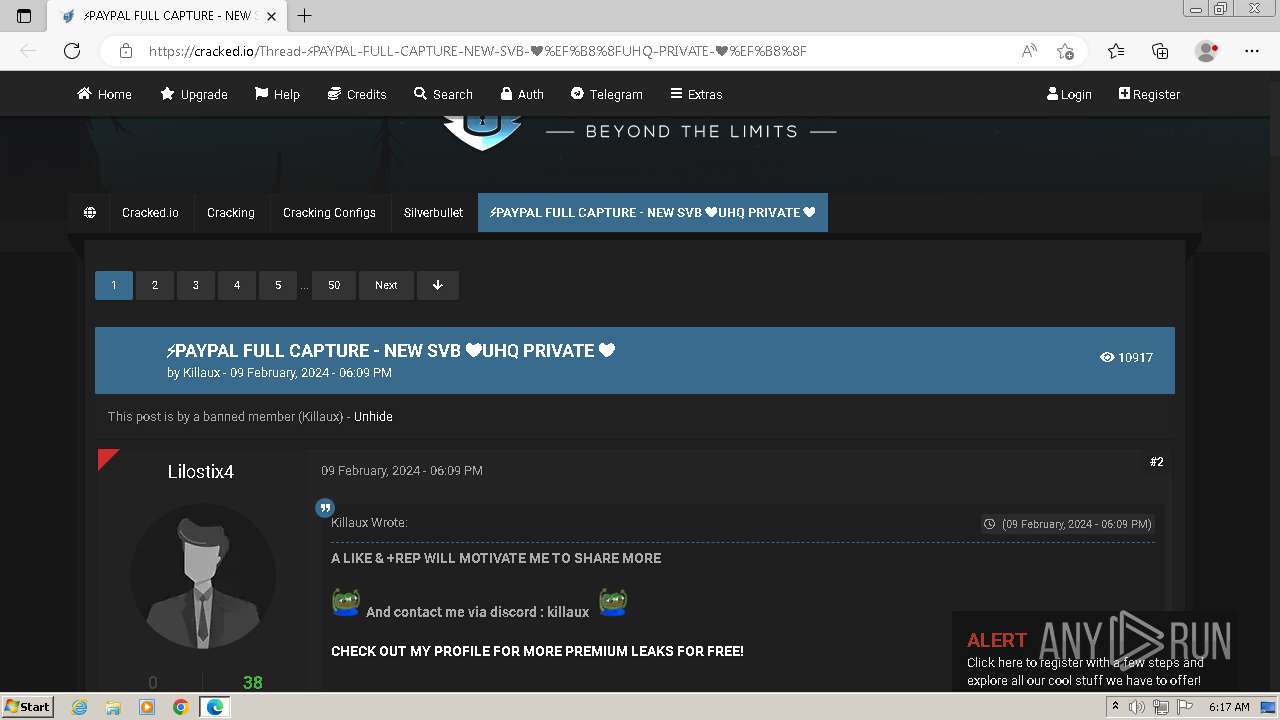Open the Help page
The image size is (1280, 720).
[x=277, y=94]
